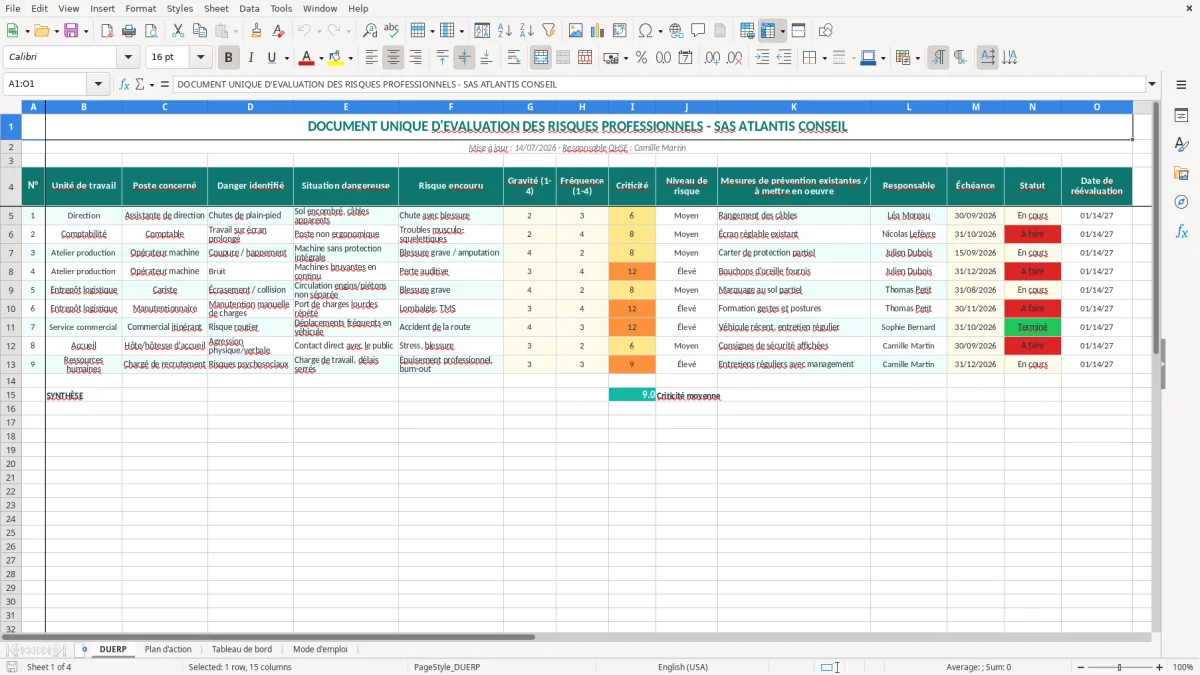This screenshot has width=1200, height=675.
Task: Open the Function Wizard fx icon
Action: 124,84
